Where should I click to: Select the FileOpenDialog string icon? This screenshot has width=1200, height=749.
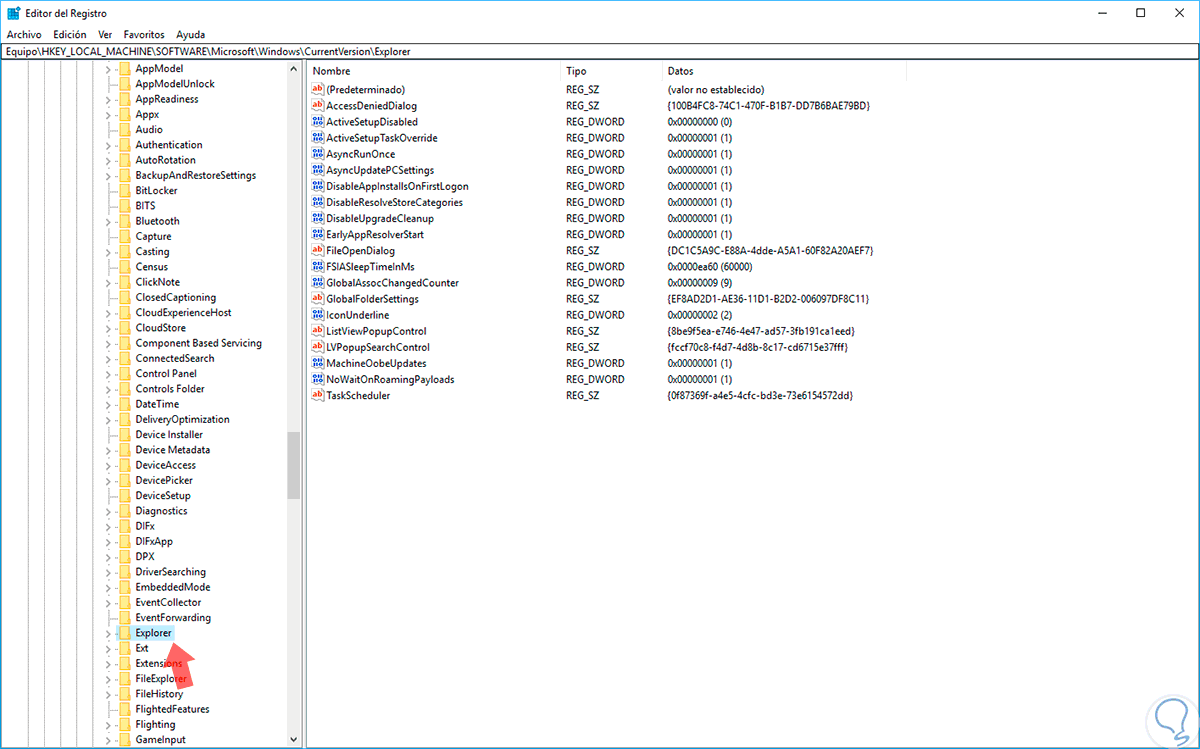(x=318, y=250)
